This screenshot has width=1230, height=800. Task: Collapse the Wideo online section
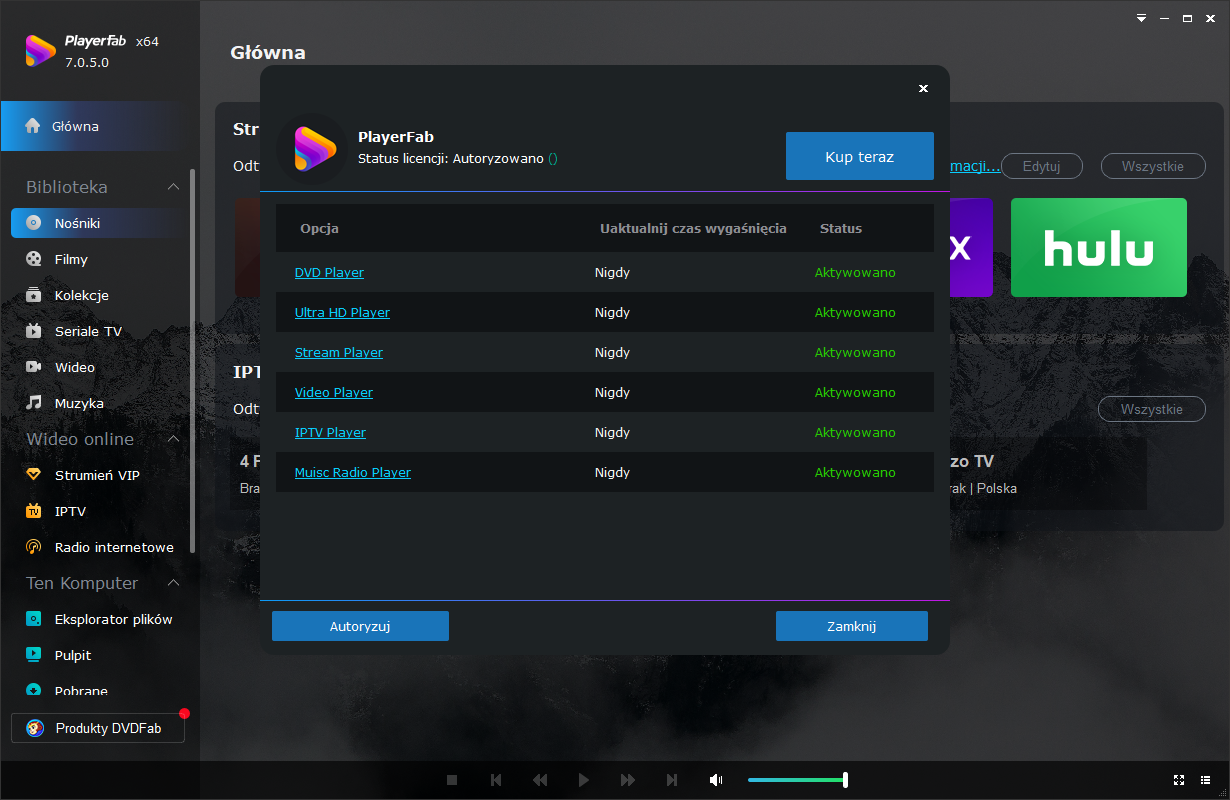point(173,439)
